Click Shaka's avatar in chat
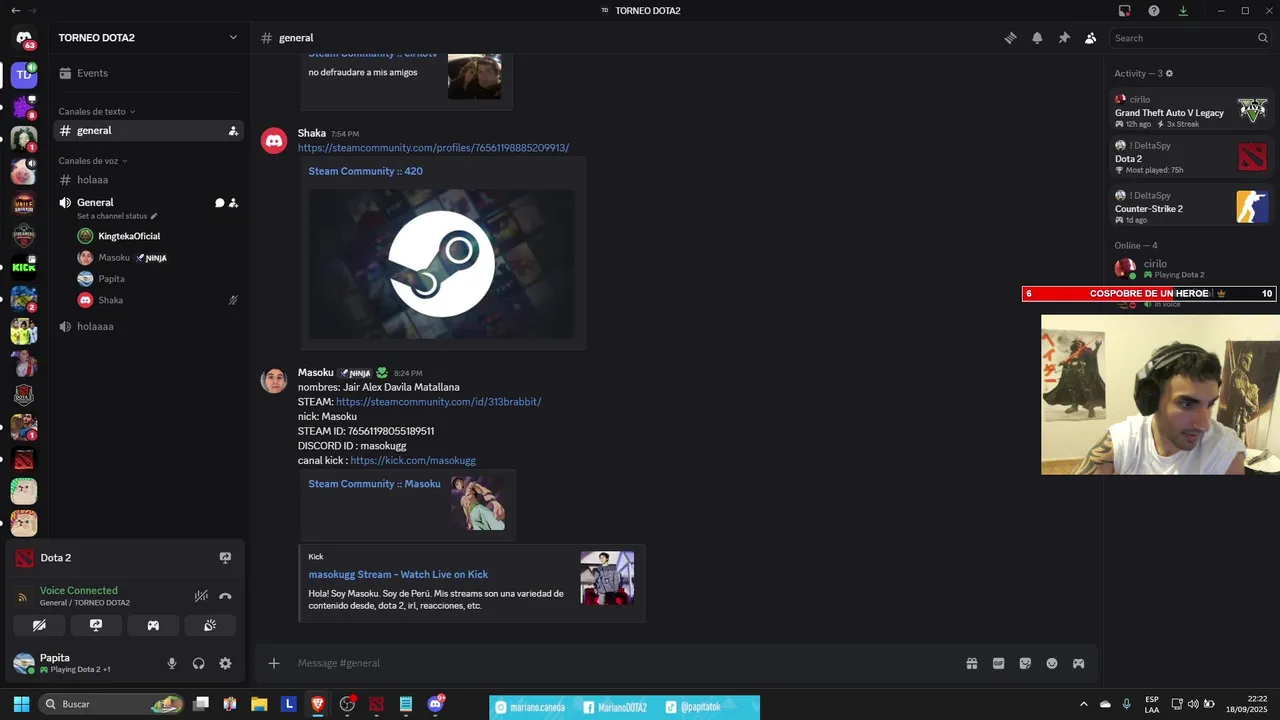Screen dimensions: 1280x720 pos(274,141)
